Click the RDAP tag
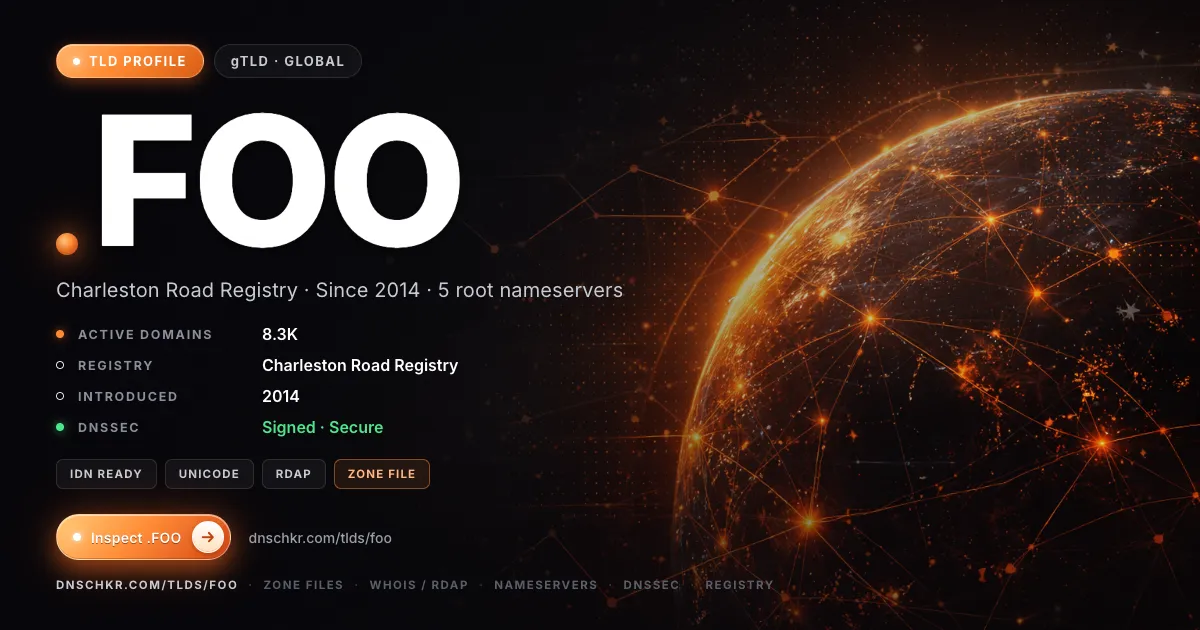 294,474
